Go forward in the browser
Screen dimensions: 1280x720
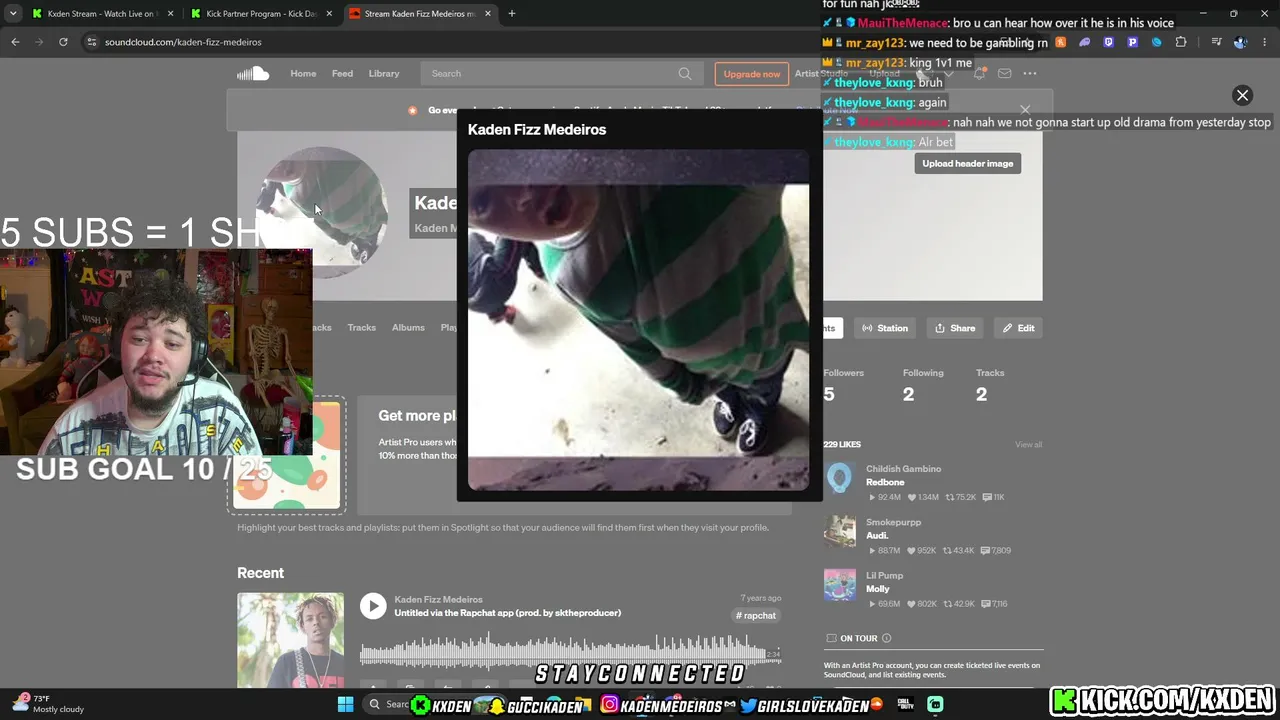click(x=39, y=42)
